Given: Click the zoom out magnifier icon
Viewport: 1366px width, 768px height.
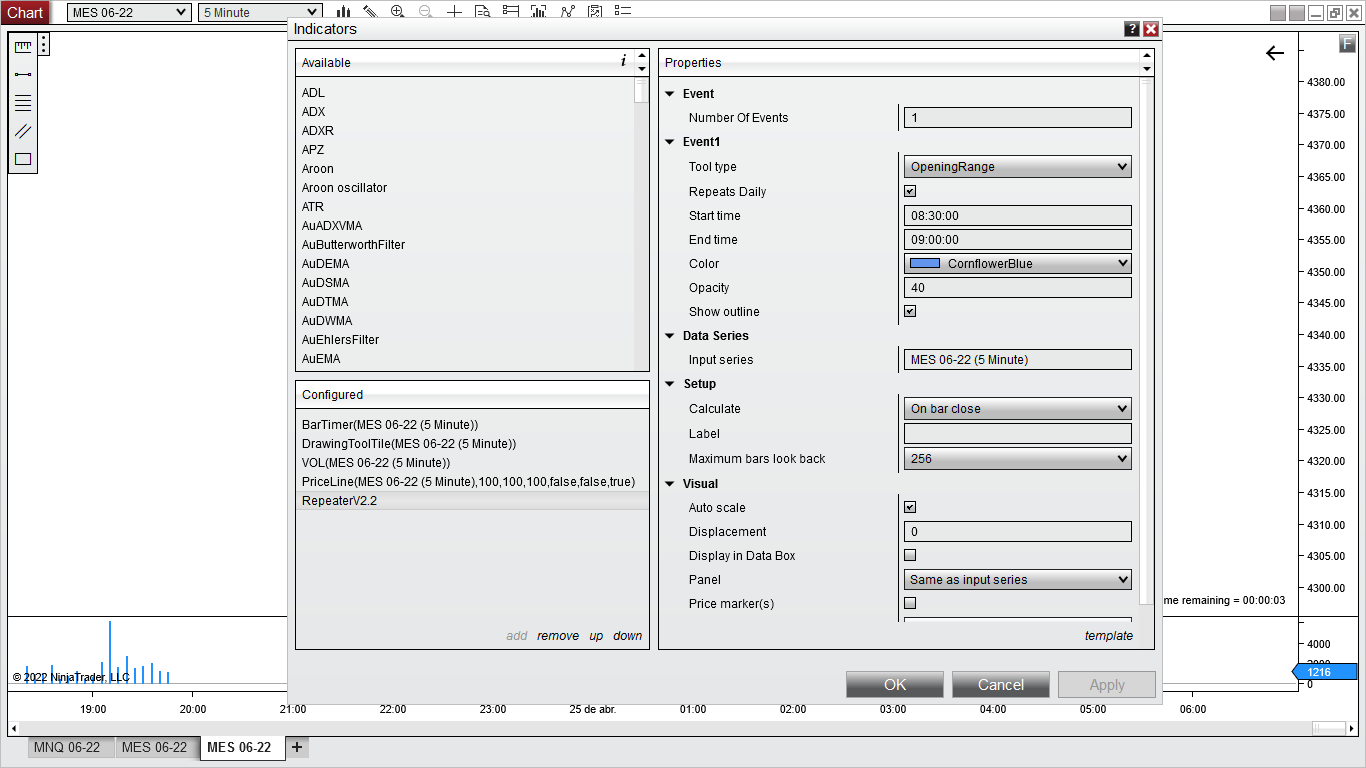Looking at the screenshot, I should click(426, 12).
